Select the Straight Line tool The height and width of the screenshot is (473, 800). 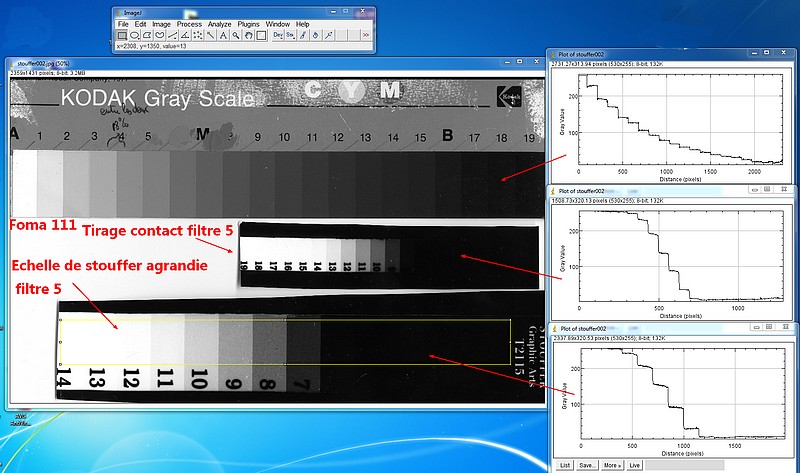172,35
